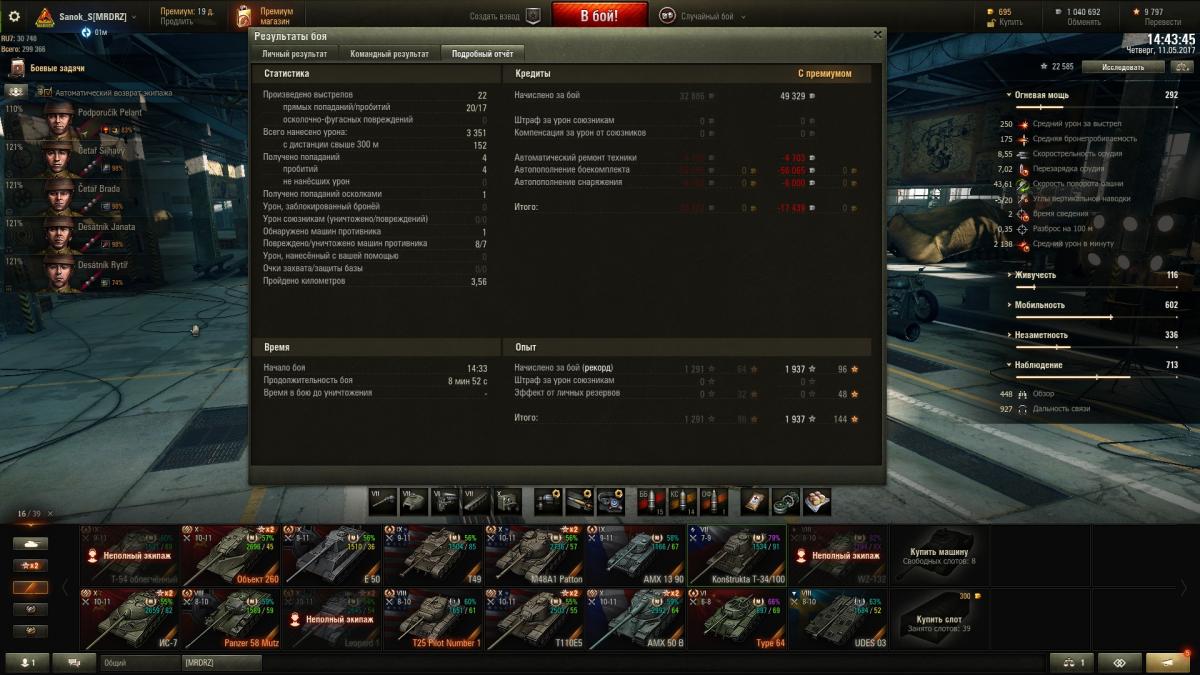Open the first equipment slot
Viewport: 1200px width, 675px height.
tap(549, 501)
